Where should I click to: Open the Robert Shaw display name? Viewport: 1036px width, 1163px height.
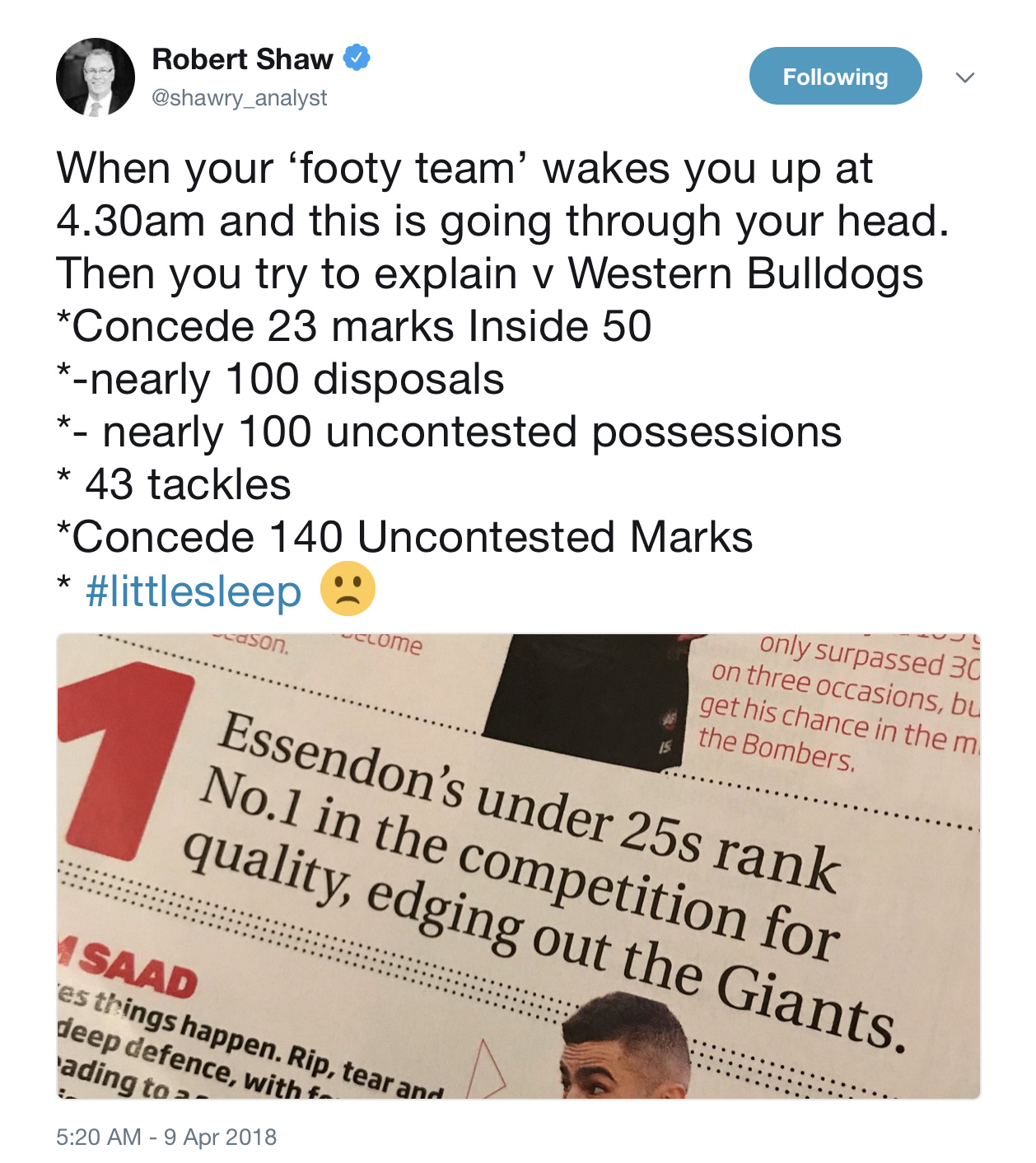pyautogui.click(x=242, y=59)
